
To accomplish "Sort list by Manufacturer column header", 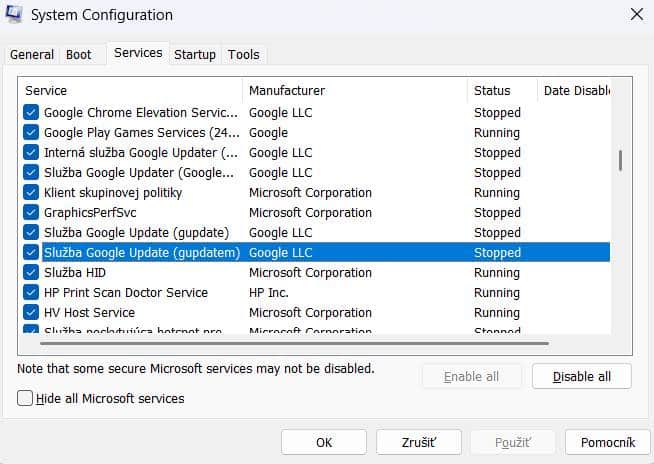I will click(x=355, y=91).
